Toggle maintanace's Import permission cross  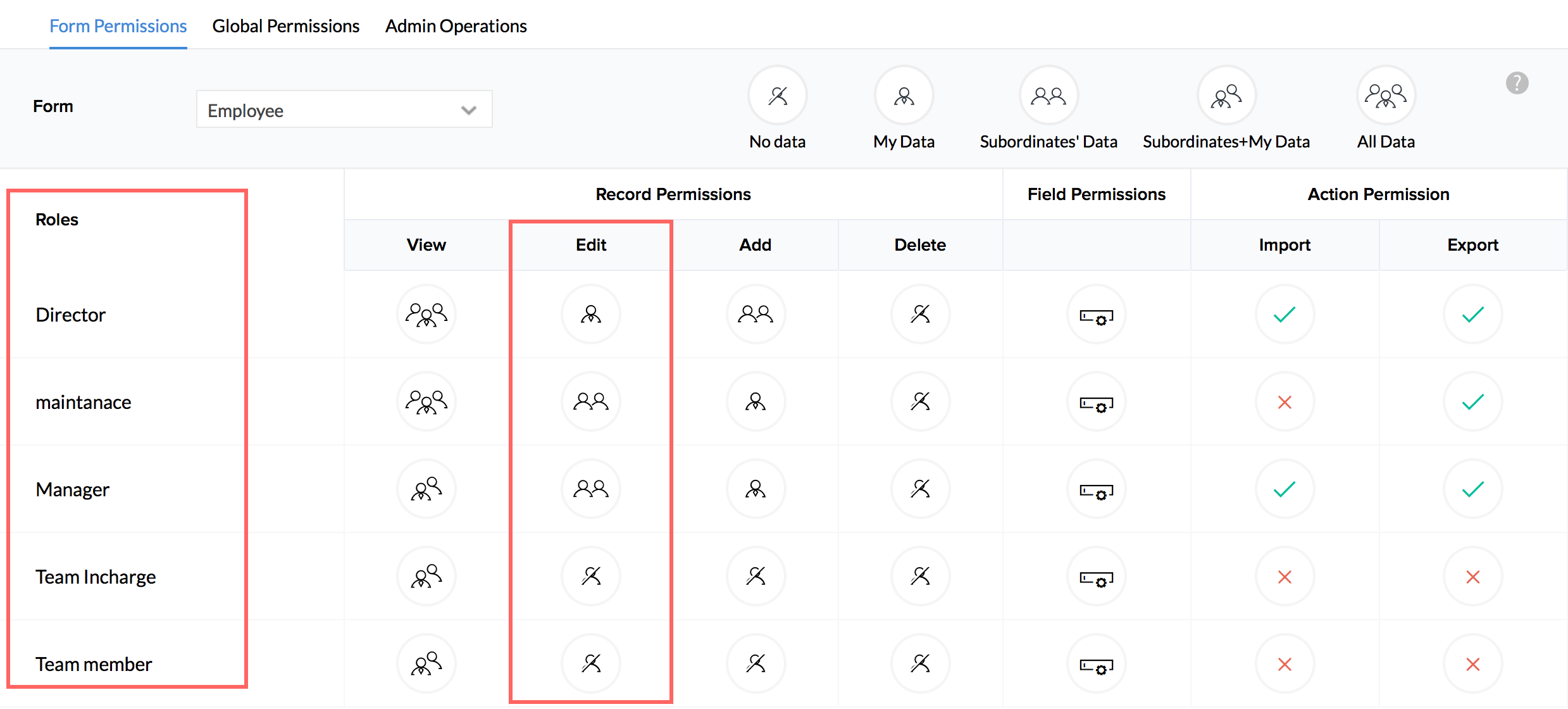(x=1285, y=401)
